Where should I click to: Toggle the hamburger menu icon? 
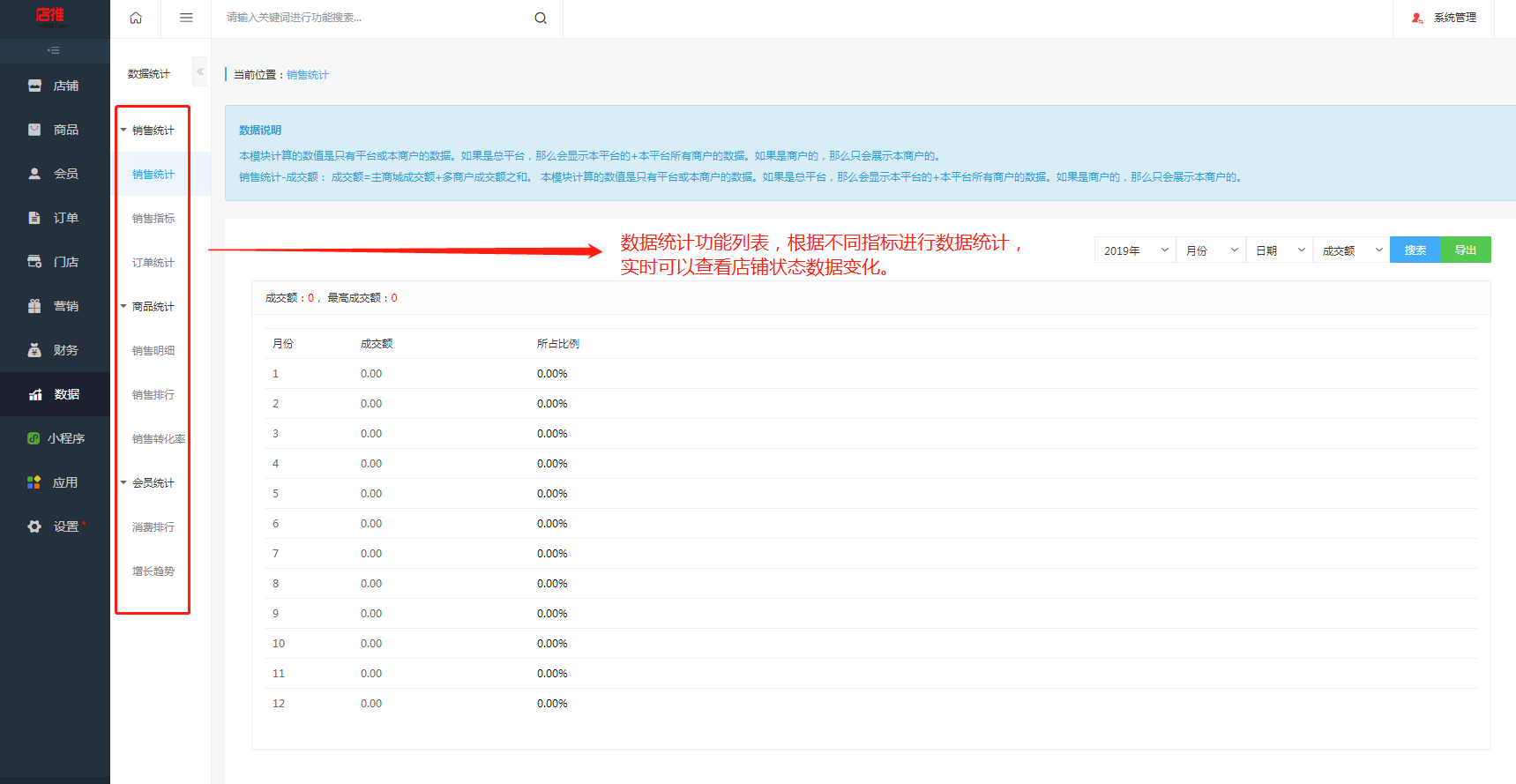click(x=186, y=18)
